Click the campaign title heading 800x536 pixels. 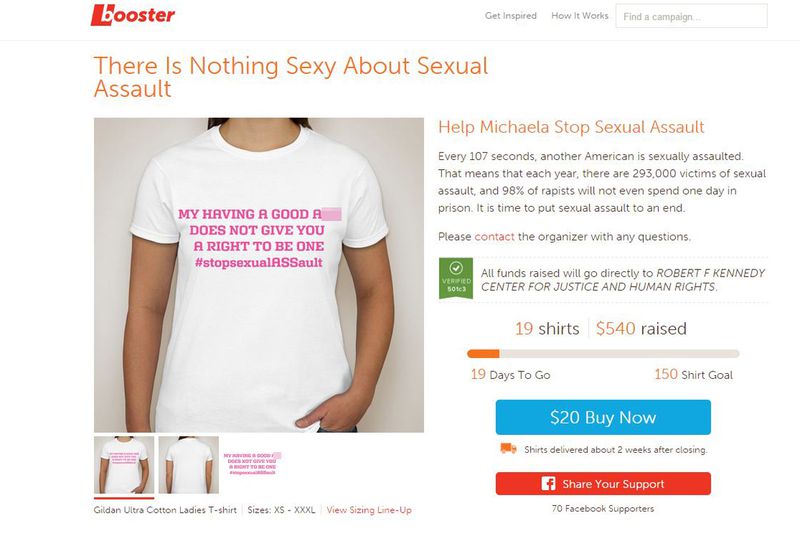click(291, 77)
